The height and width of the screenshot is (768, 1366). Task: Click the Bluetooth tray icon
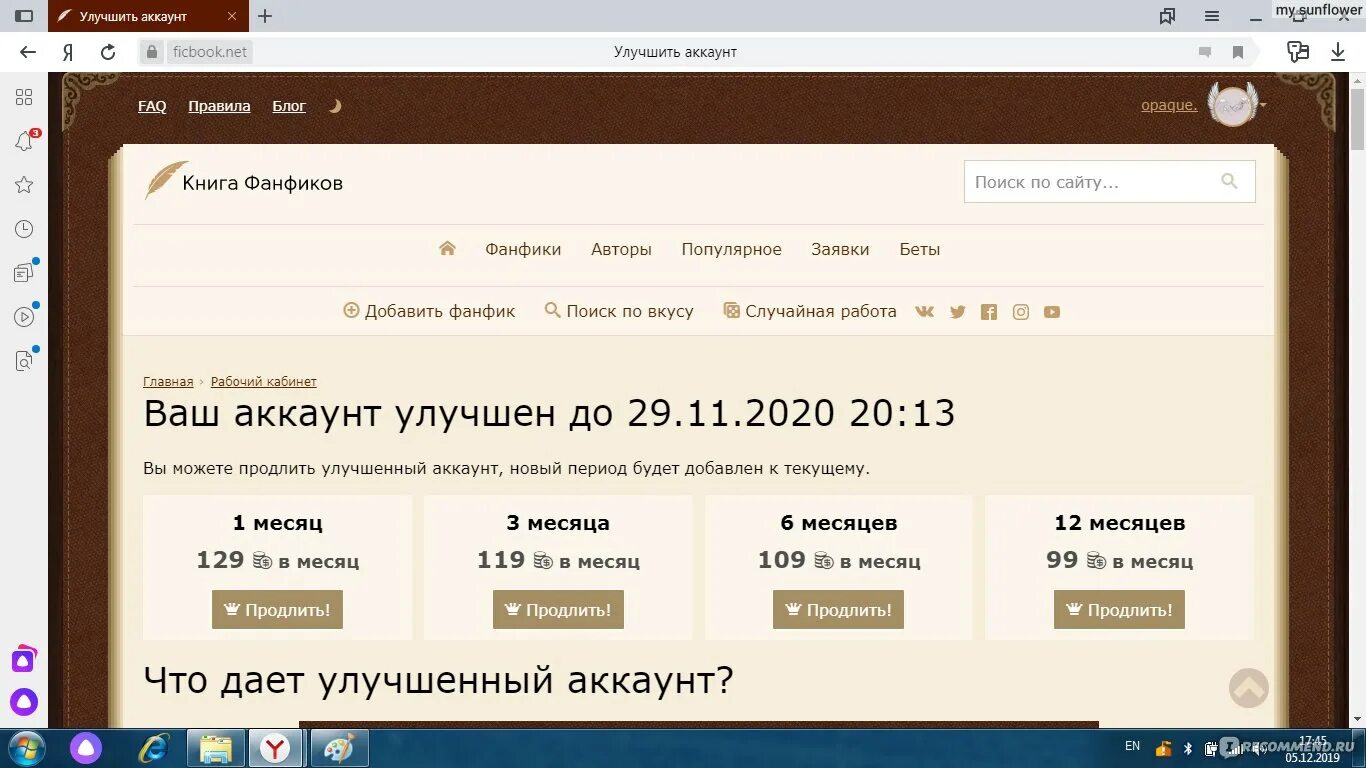[1188, 747]
